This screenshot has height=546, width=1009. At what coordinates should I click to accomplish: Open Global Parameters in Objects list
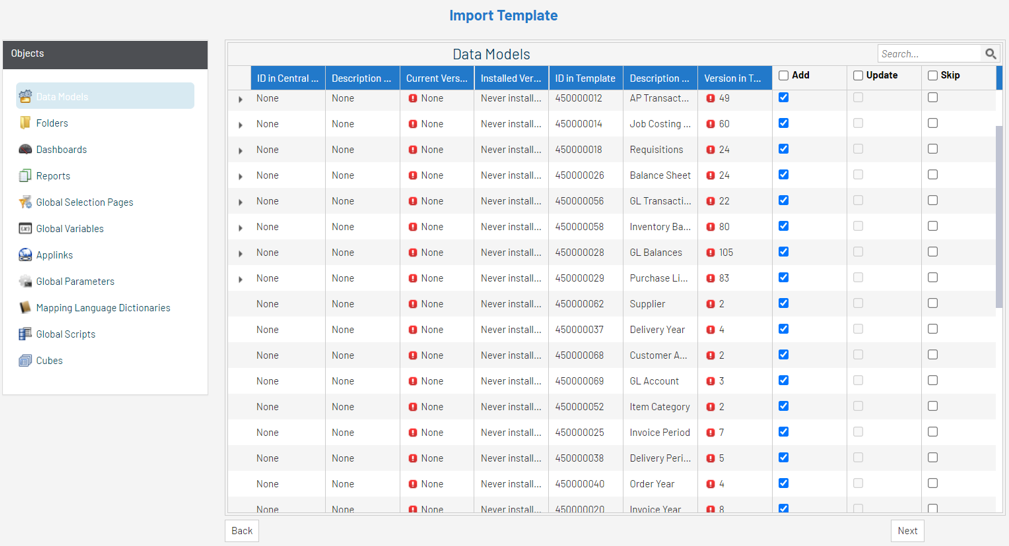pos(75,282)
